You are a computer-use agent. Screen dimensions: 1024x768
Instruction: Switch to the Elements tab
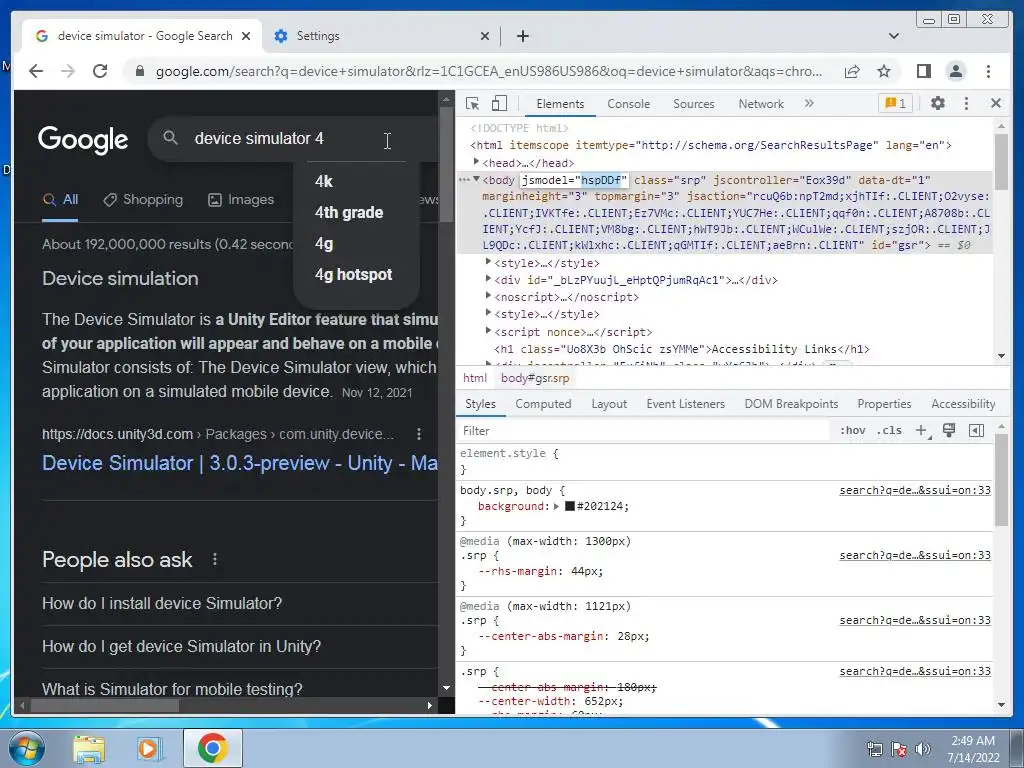[560, 104]
